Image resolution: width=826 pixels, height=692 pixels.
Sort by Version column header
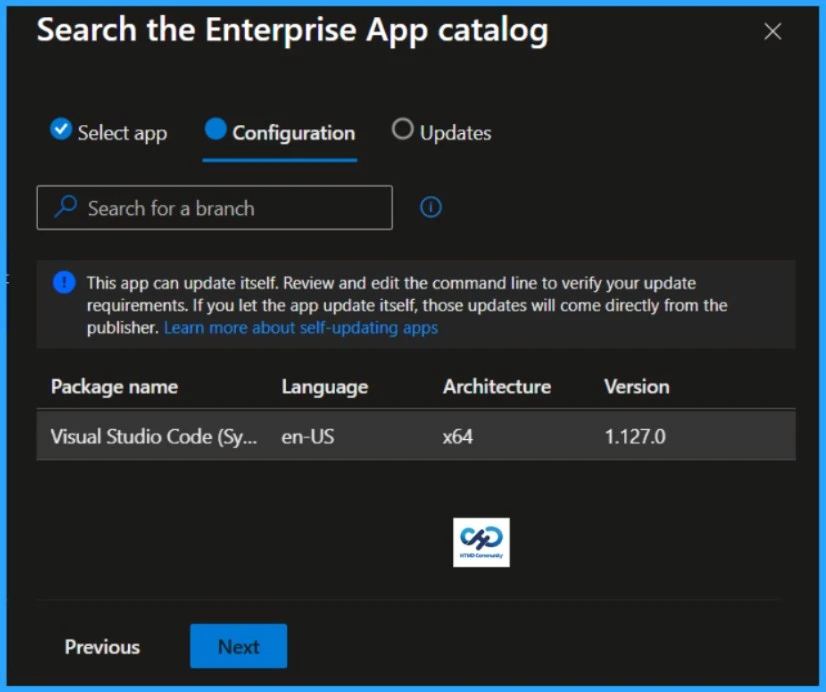636,387
